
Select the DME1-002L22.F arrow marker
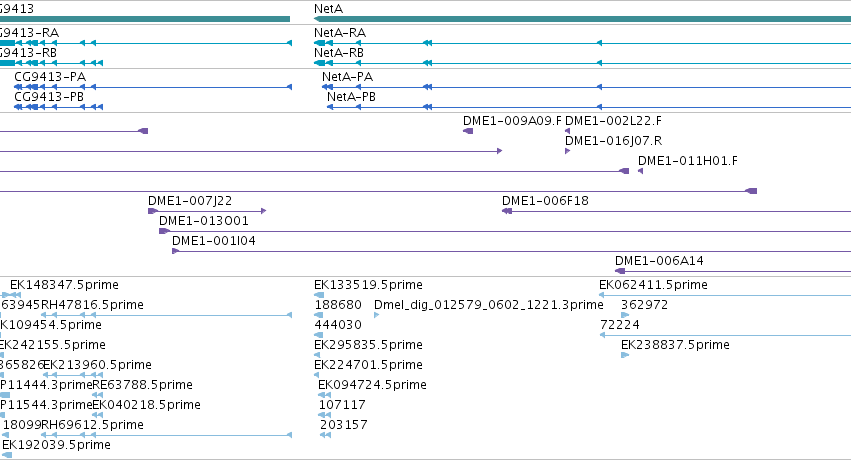568,131
